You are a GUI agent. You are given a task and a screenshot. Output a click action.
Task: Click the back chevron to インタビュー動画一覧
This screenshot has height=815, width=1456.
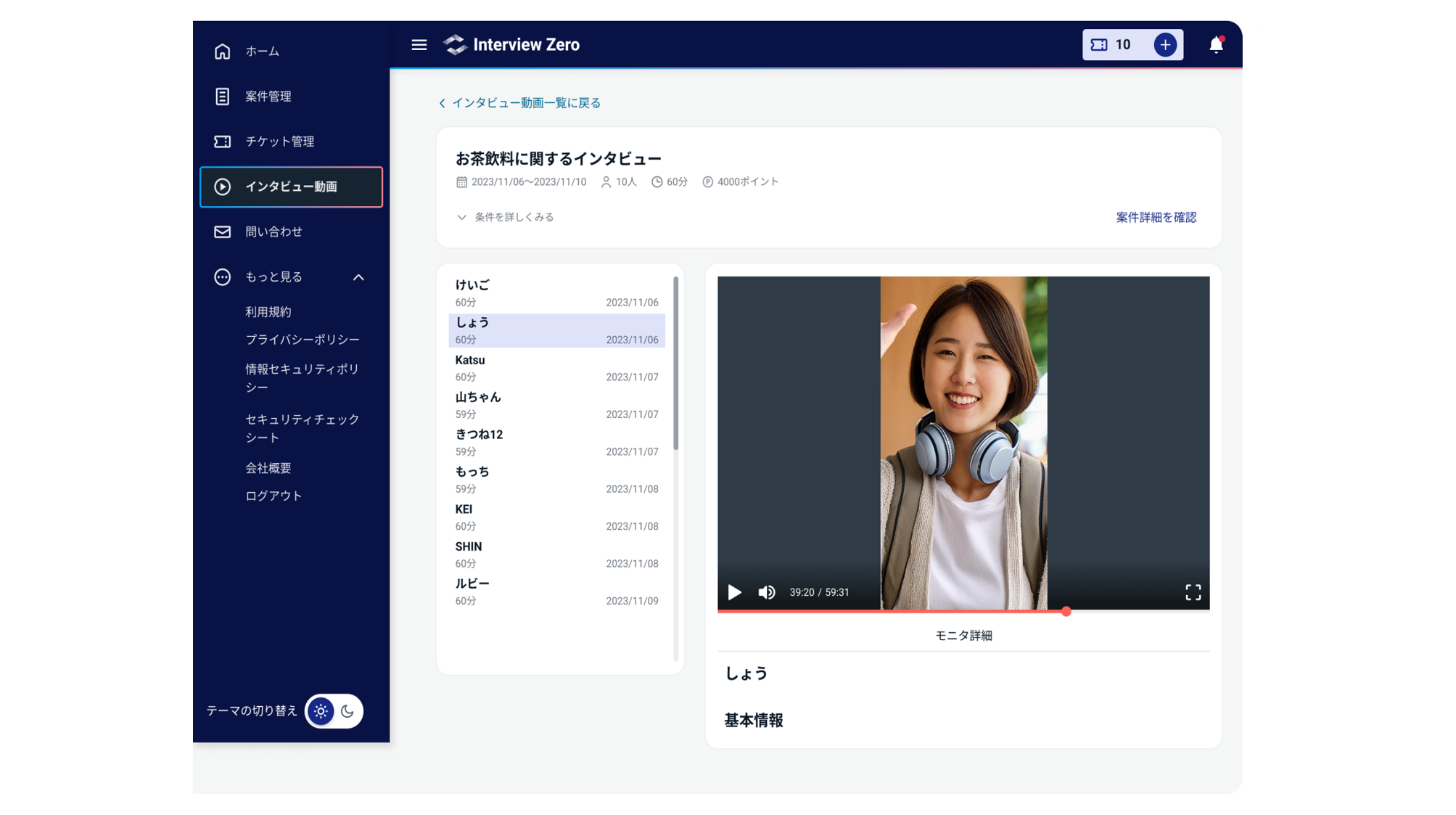(x=442, y=102)
